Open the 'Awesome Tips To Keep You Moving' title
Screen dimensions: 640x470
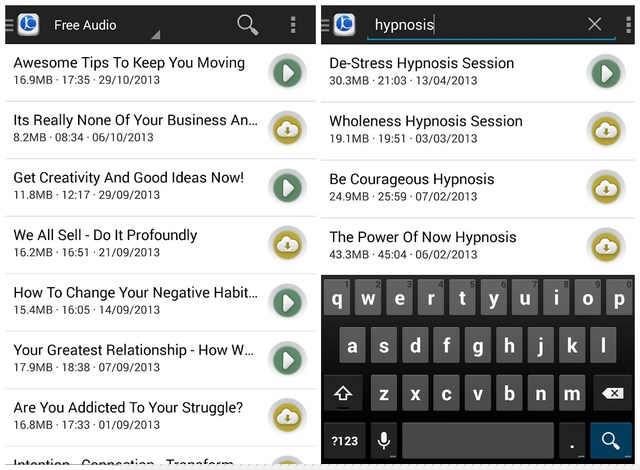[129, 63]
